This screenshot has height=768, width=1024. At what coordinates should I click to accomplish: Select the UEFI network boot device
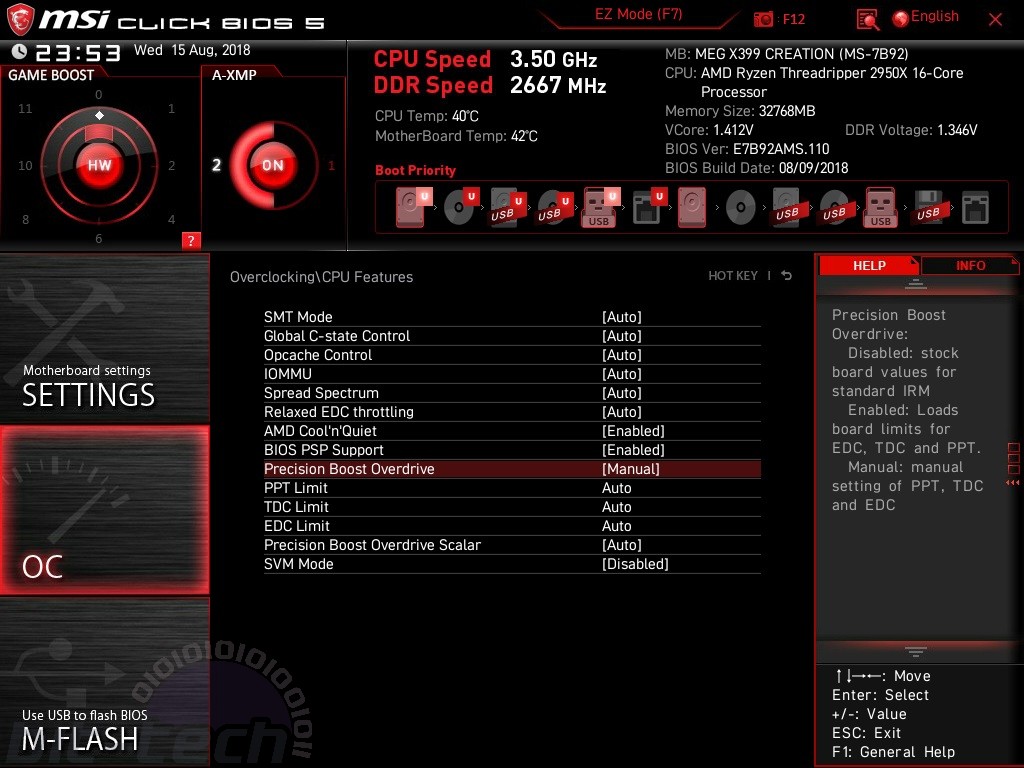pos(648,207)
